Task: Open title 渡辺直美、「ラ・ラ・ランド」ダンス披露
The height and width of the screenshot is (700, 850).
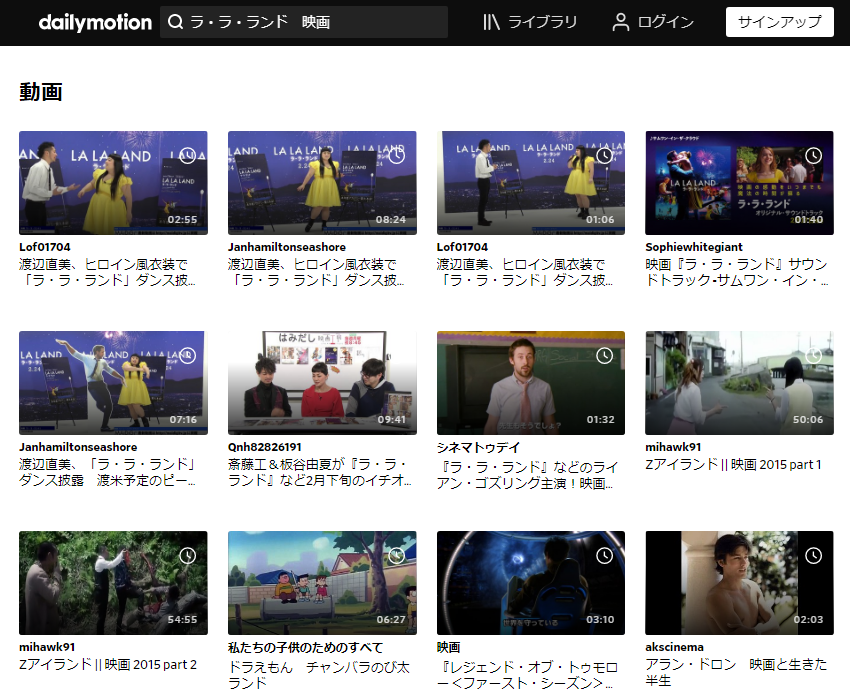Action: tap(107, 472)
